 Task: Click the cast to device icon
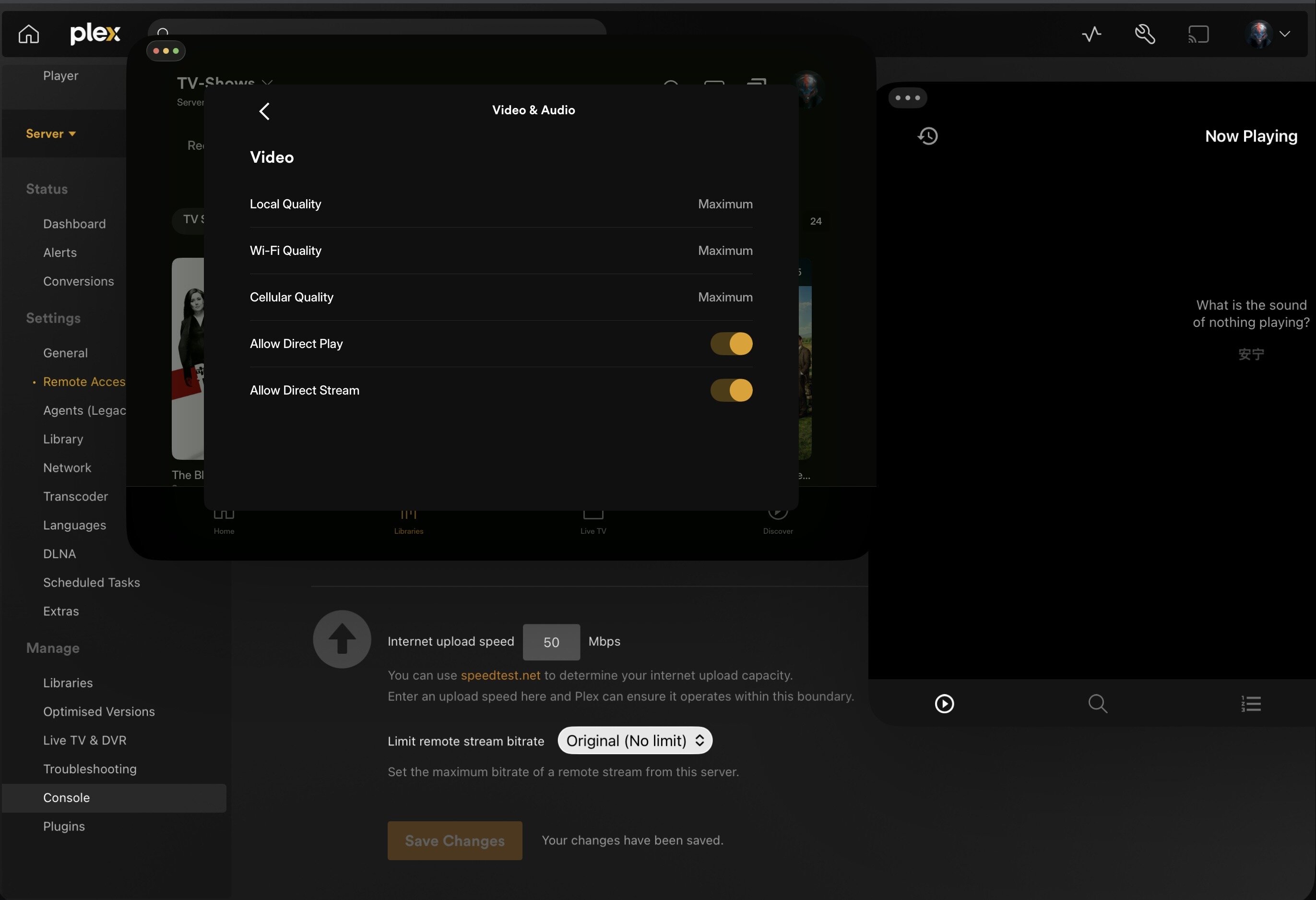click(1198, 34)
